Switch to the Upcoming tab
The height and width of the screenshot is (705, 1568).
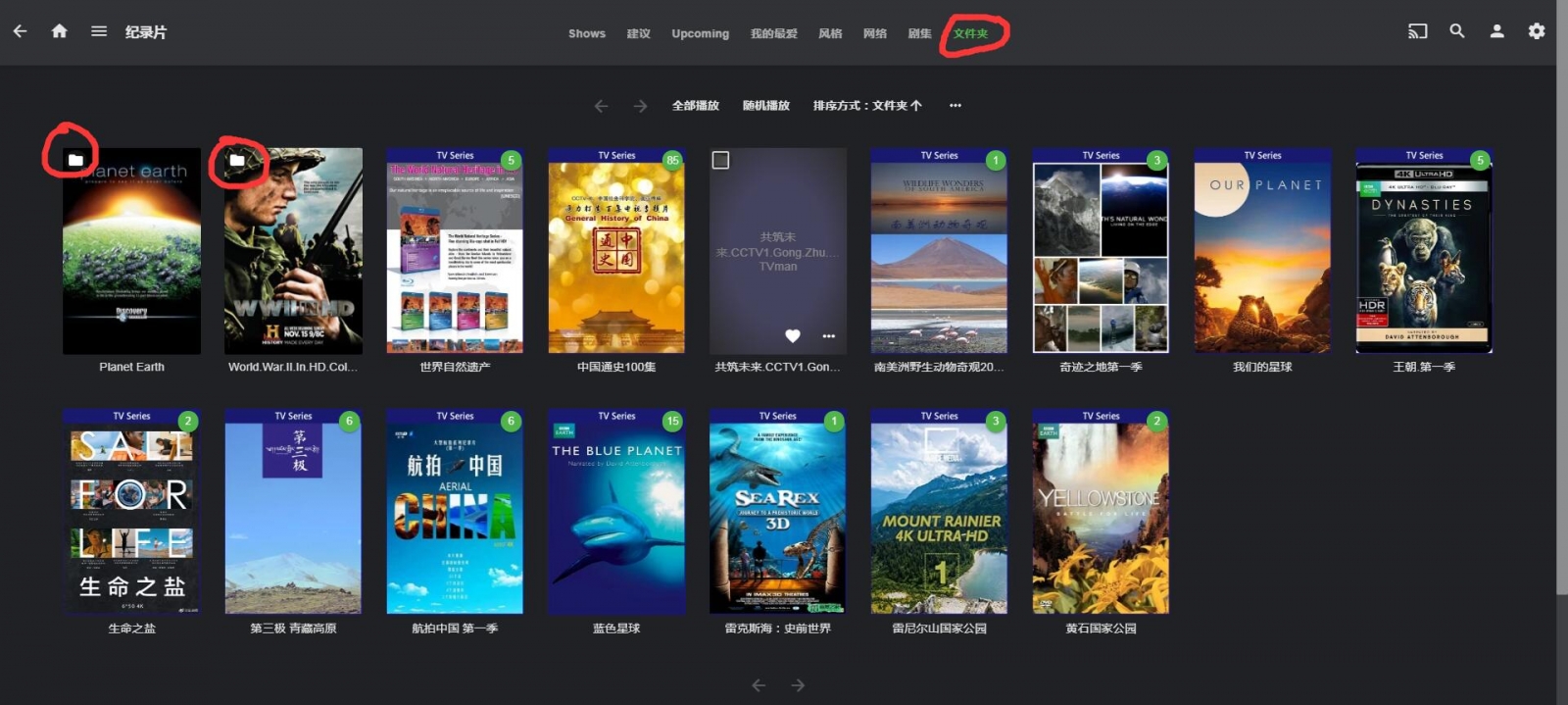(x=701, y=33)
